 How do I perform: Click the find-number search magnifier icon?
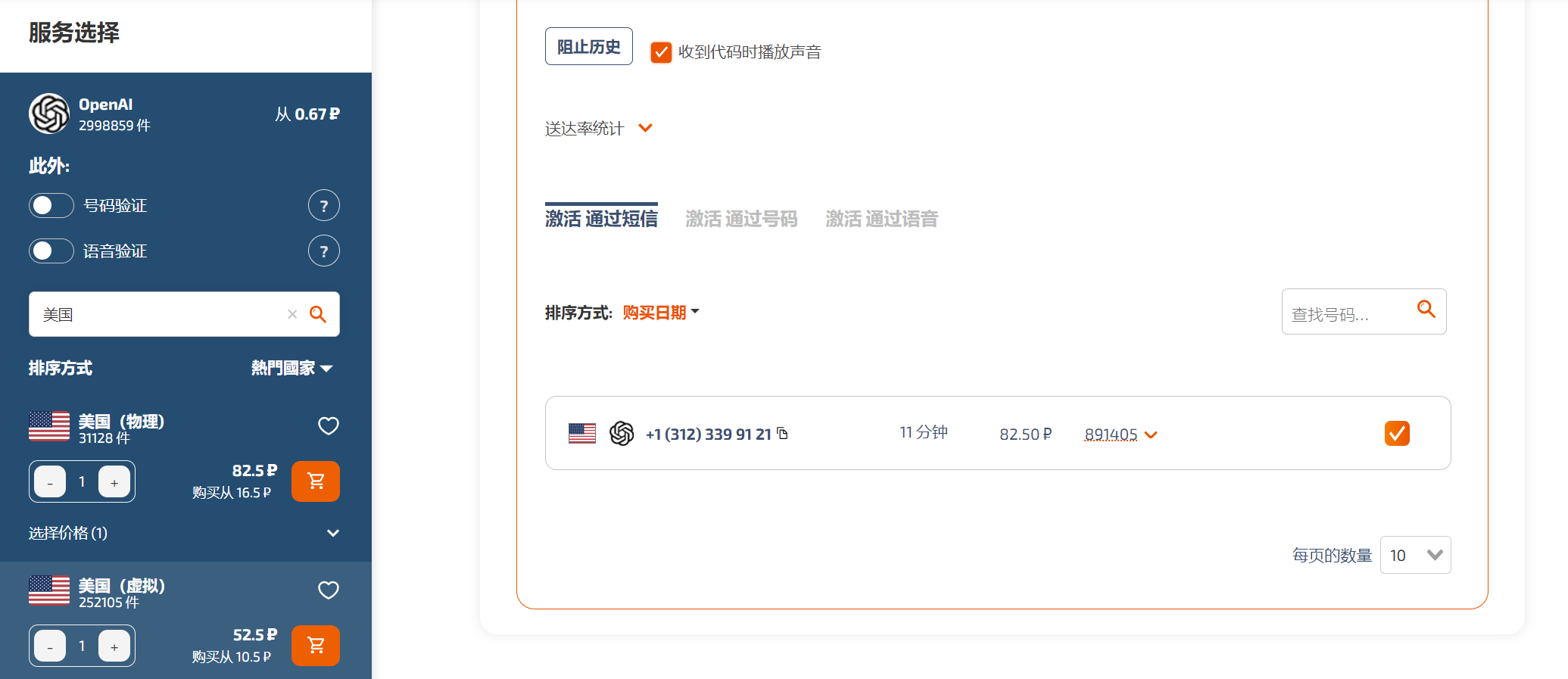point(1426,309)
